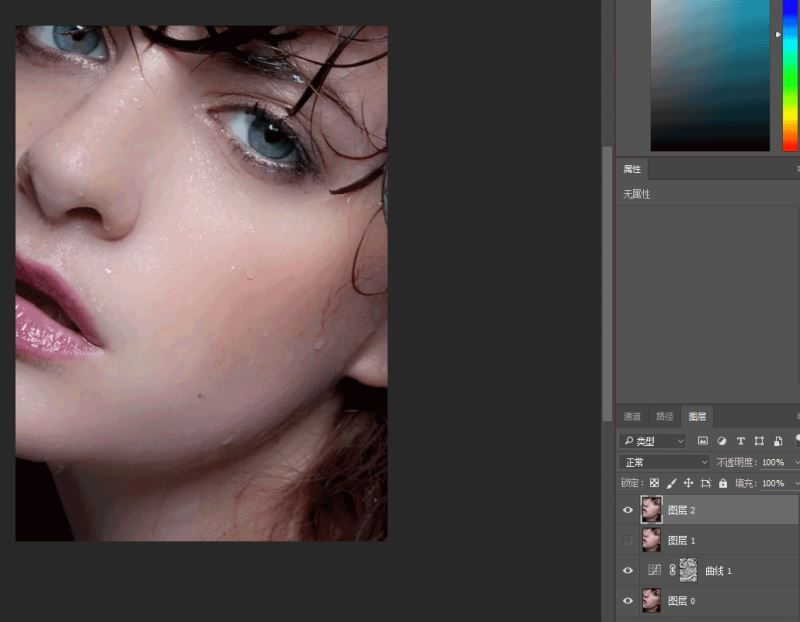The width and height of the screenshot is (800, 622).
Task: Show hidden 图层 1 visibility box
Action: [628, 540]
